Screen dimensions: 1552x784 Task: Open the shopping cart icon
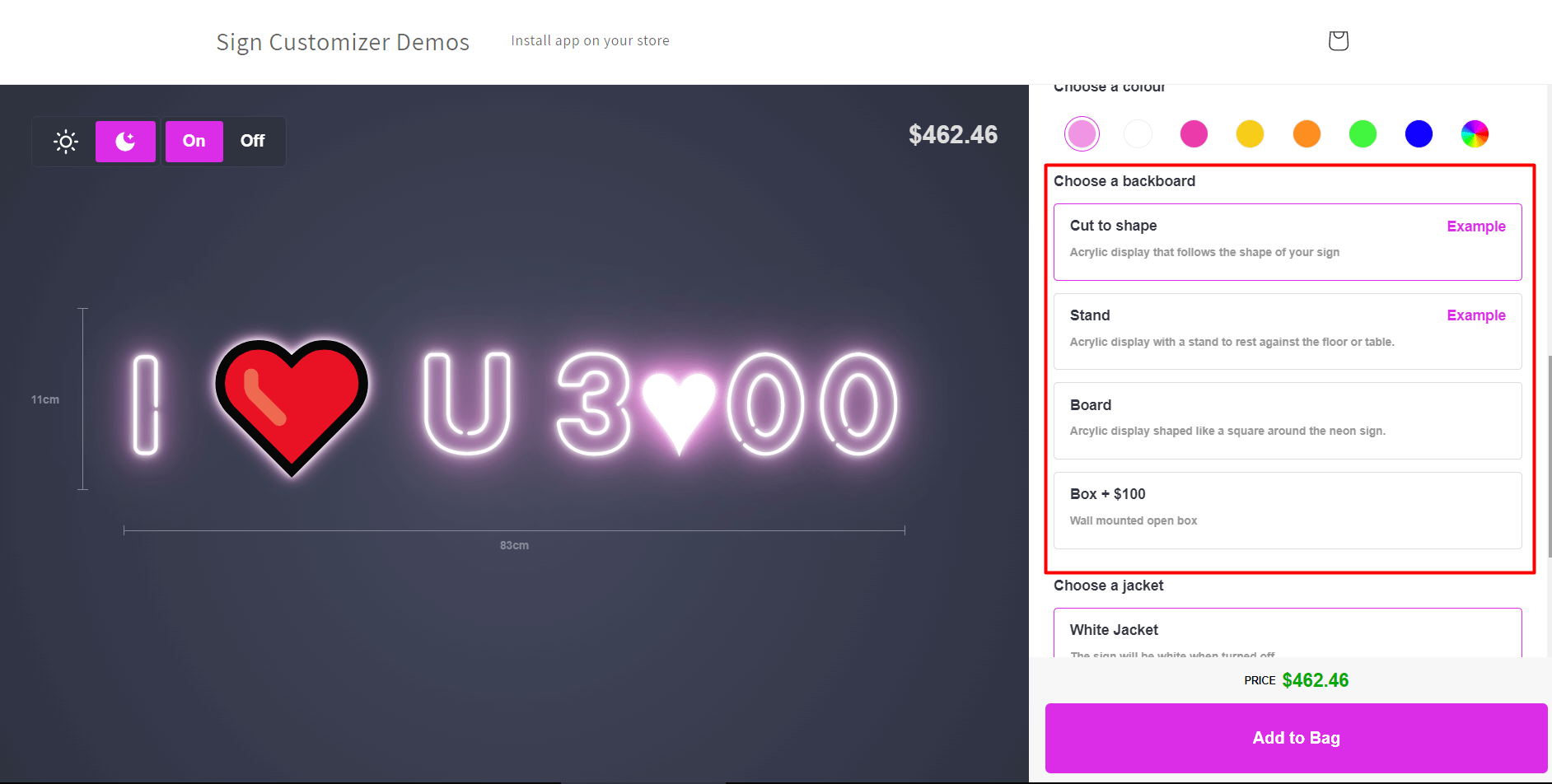[x=1338, y=40]
